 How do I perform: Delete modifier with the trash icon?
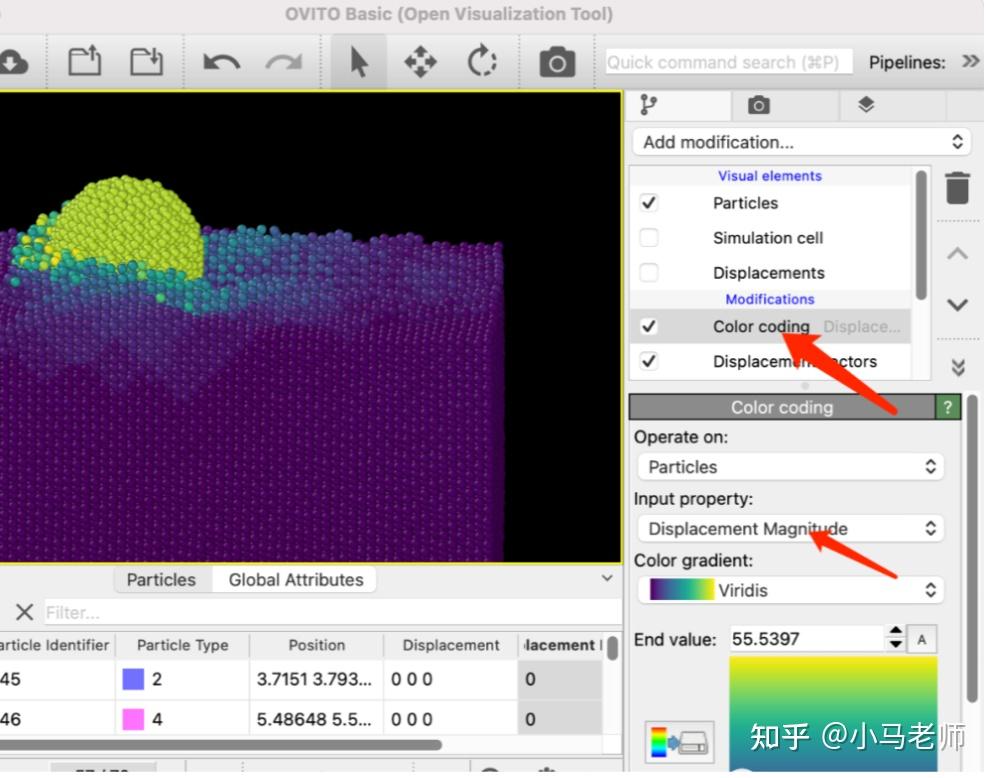957,188
